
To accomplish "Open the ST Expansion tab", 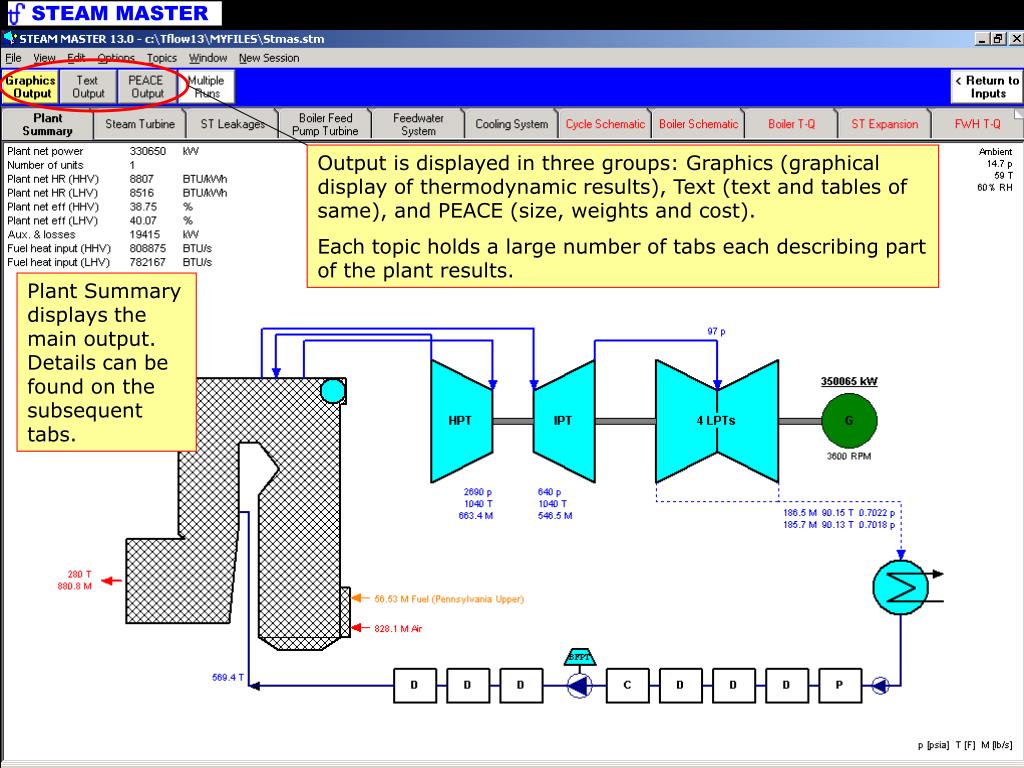I will [884, 123].
